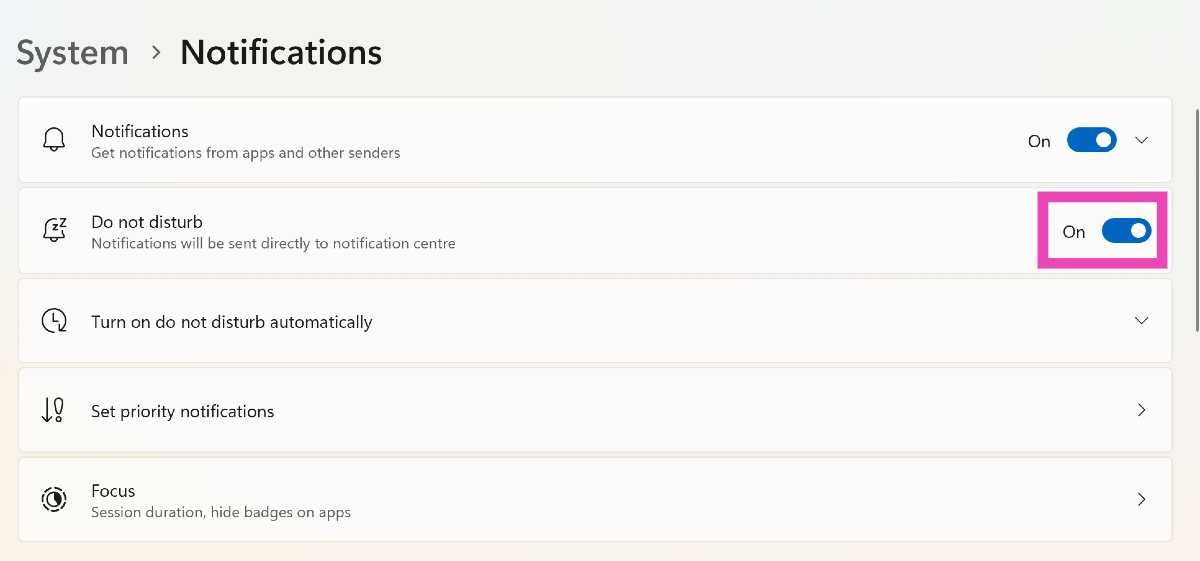The image size is (1200, 561).
Task: Click "Get notifications from apps and other senders" text
Action: [245, 153]
